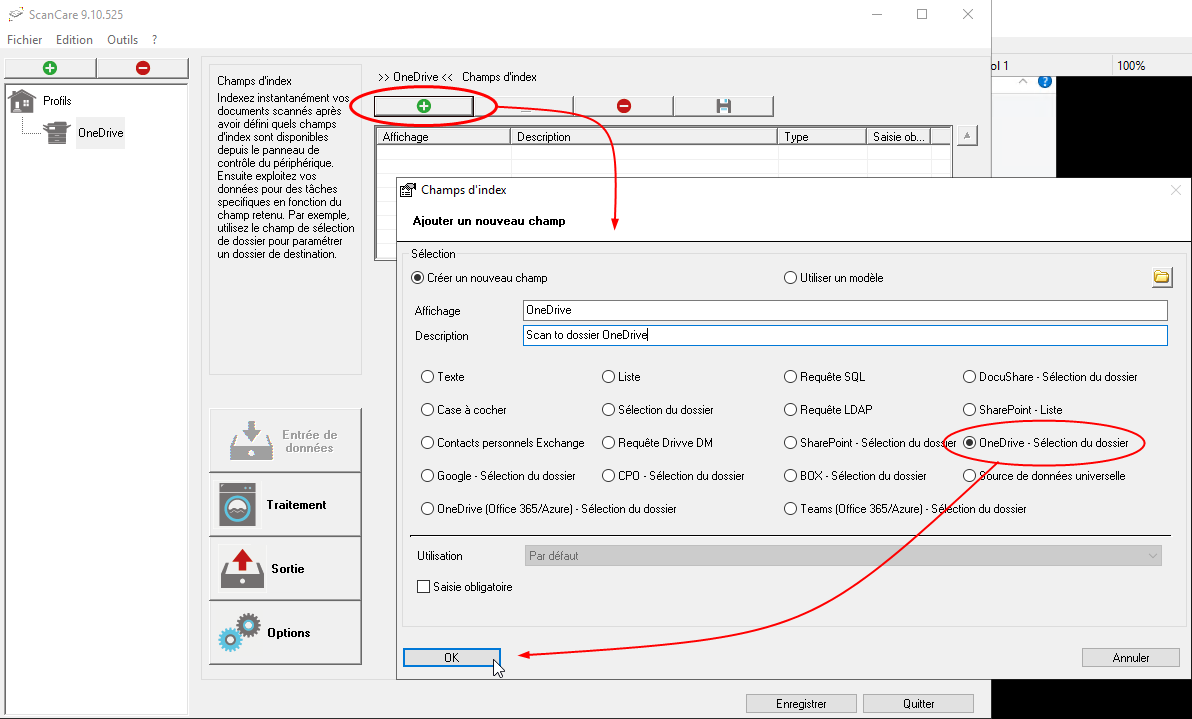Screen dimensions: 1192x719
Task: Click the Type column header
Action: (x=823, y=137)
